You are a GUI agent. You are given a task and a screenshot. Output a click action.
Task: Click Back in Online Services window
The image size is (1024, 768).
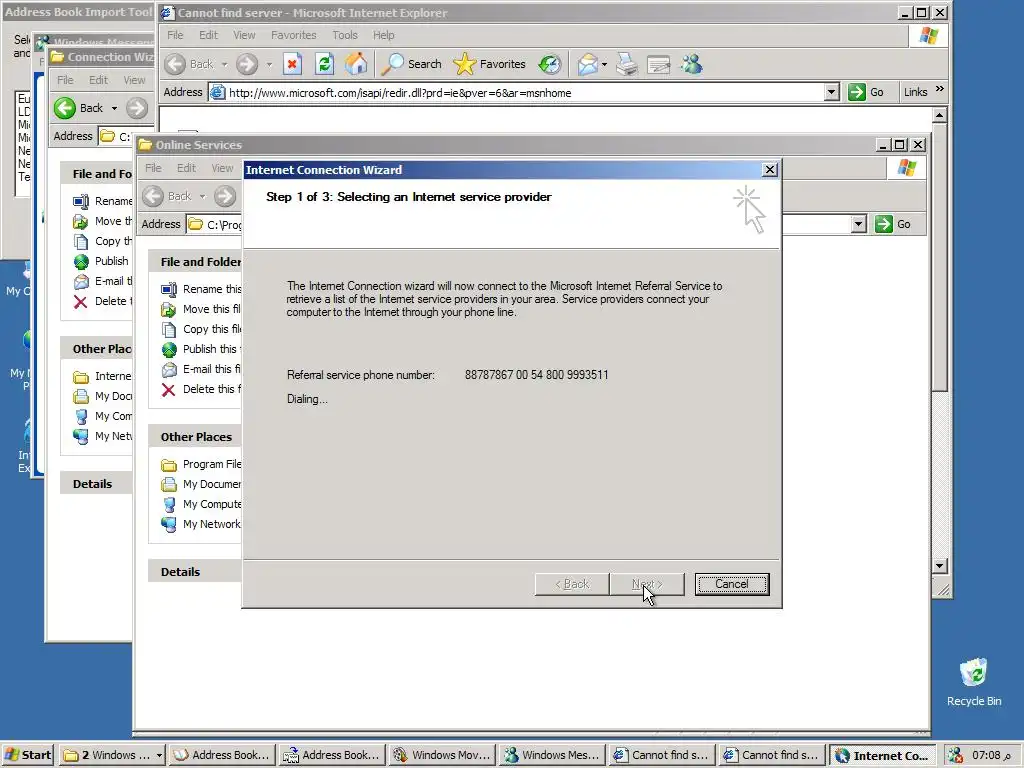pyautogui.click(x=167, y=196)
